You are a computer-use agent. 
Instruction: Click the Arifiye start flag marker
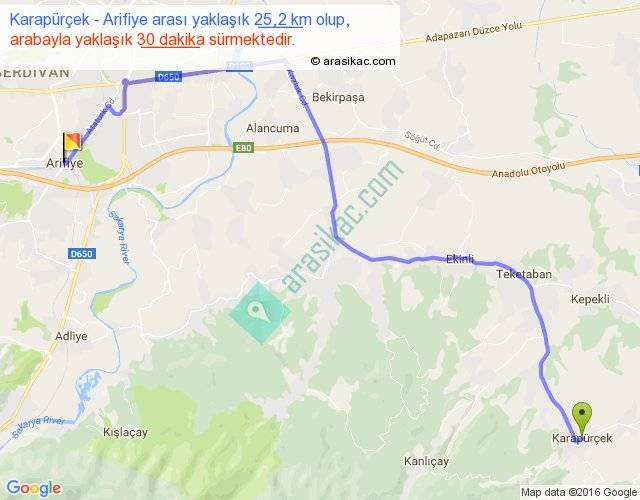(x=71, y=147)
